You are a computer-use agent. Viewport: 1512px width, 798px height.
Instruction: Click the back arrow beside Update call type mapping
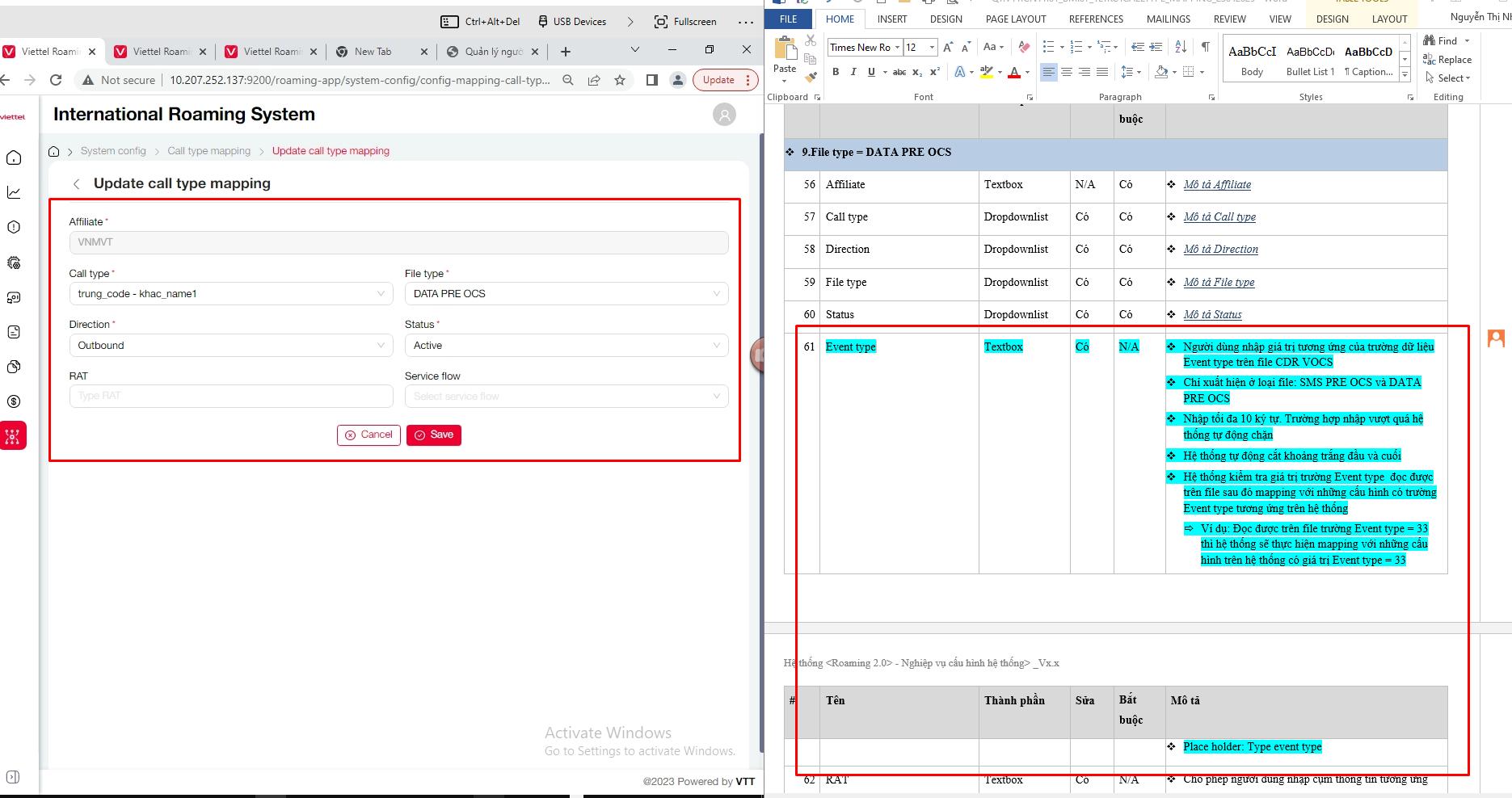click(x=77, y=184)
